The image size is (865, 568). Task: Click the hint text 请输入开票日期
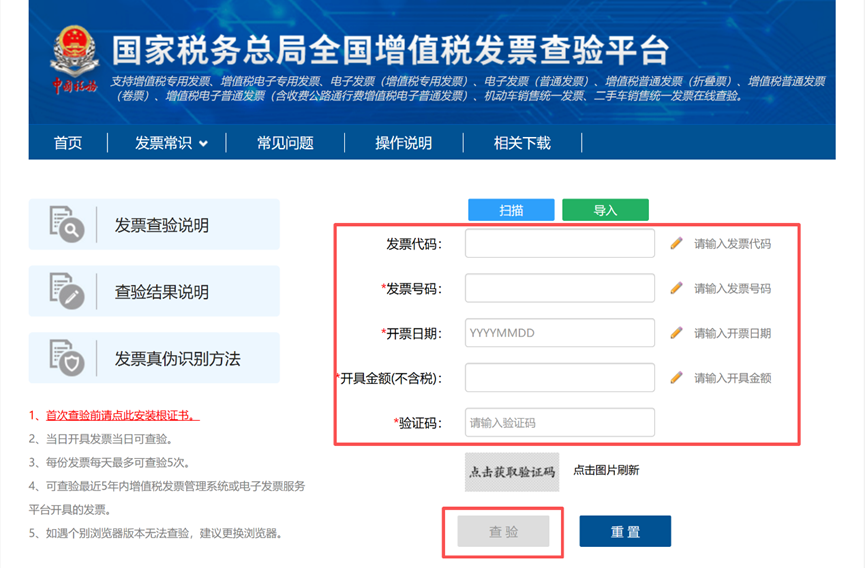click(x=732, y=333)
